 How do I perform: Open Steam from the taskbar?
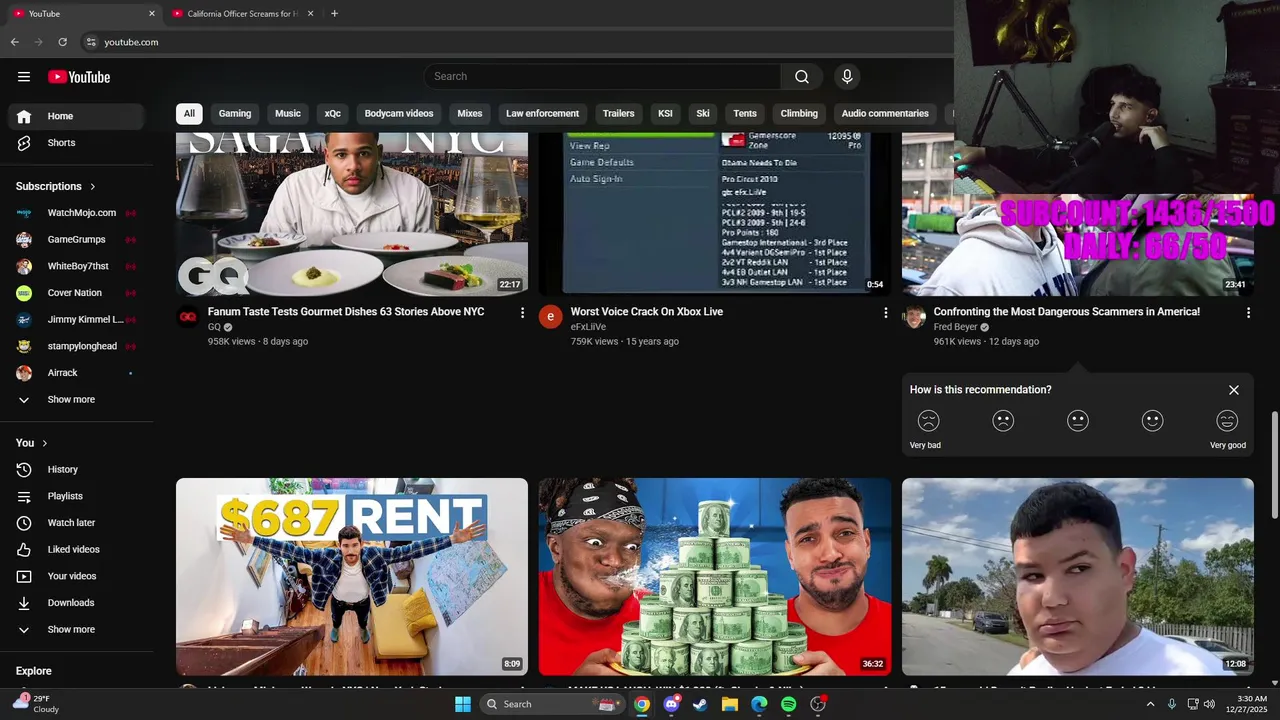tap(701, 704)
